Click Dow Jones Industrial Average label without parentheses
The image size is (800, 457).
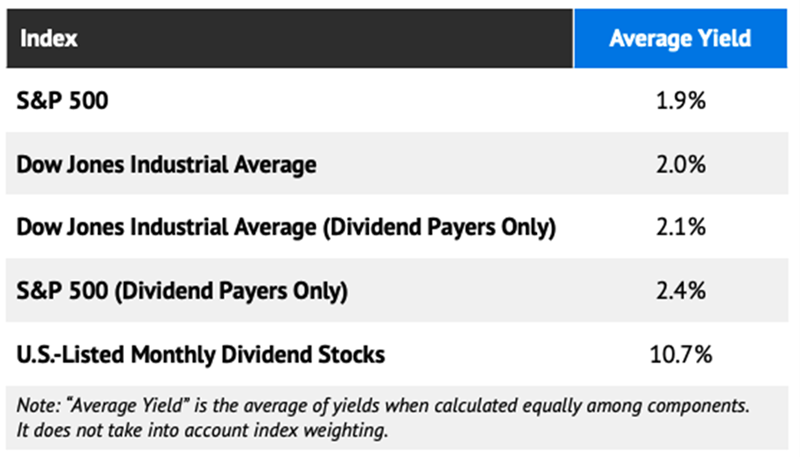(166, 164)
